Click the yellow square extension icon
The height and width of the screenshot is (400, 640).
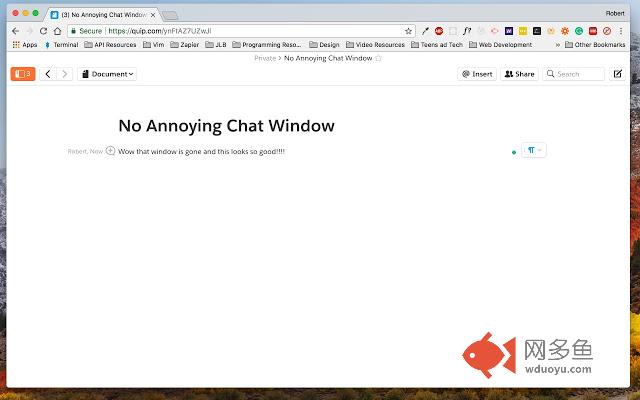(x=522, y=31)
